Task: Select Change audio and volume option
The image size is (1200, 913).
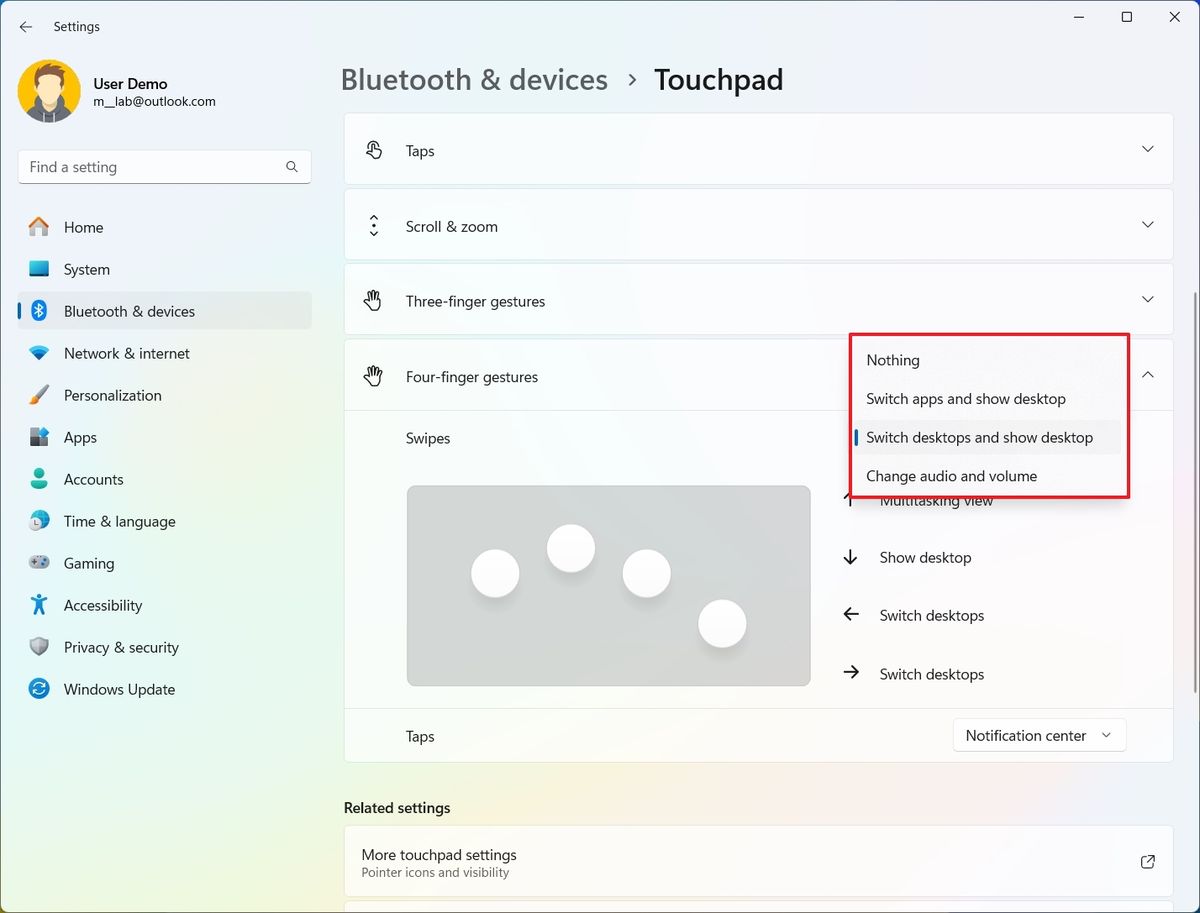Action: click(x=951, y=476)
